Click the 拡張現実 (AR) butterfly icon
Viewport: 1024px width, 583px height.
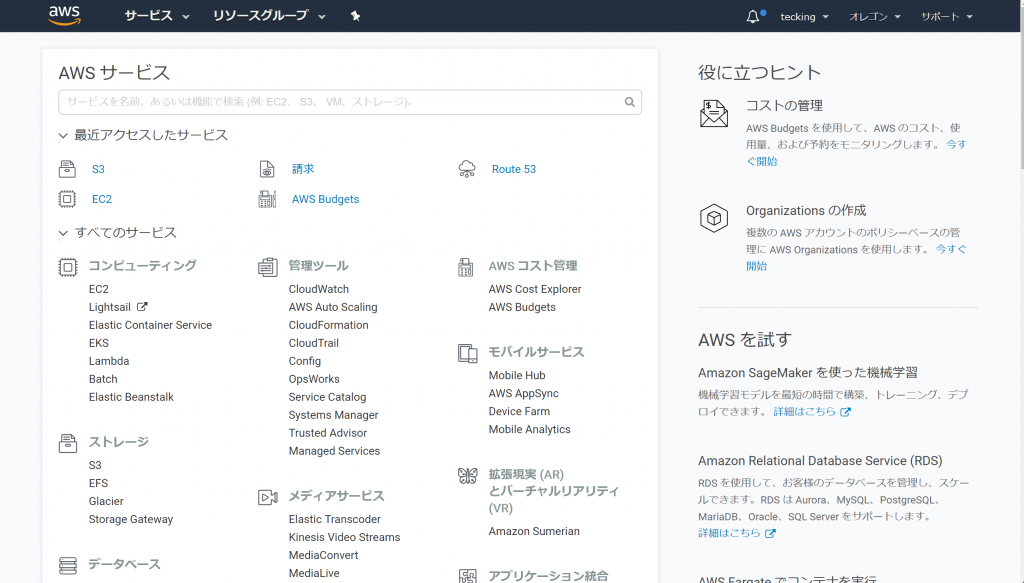[x=468, y=475]
